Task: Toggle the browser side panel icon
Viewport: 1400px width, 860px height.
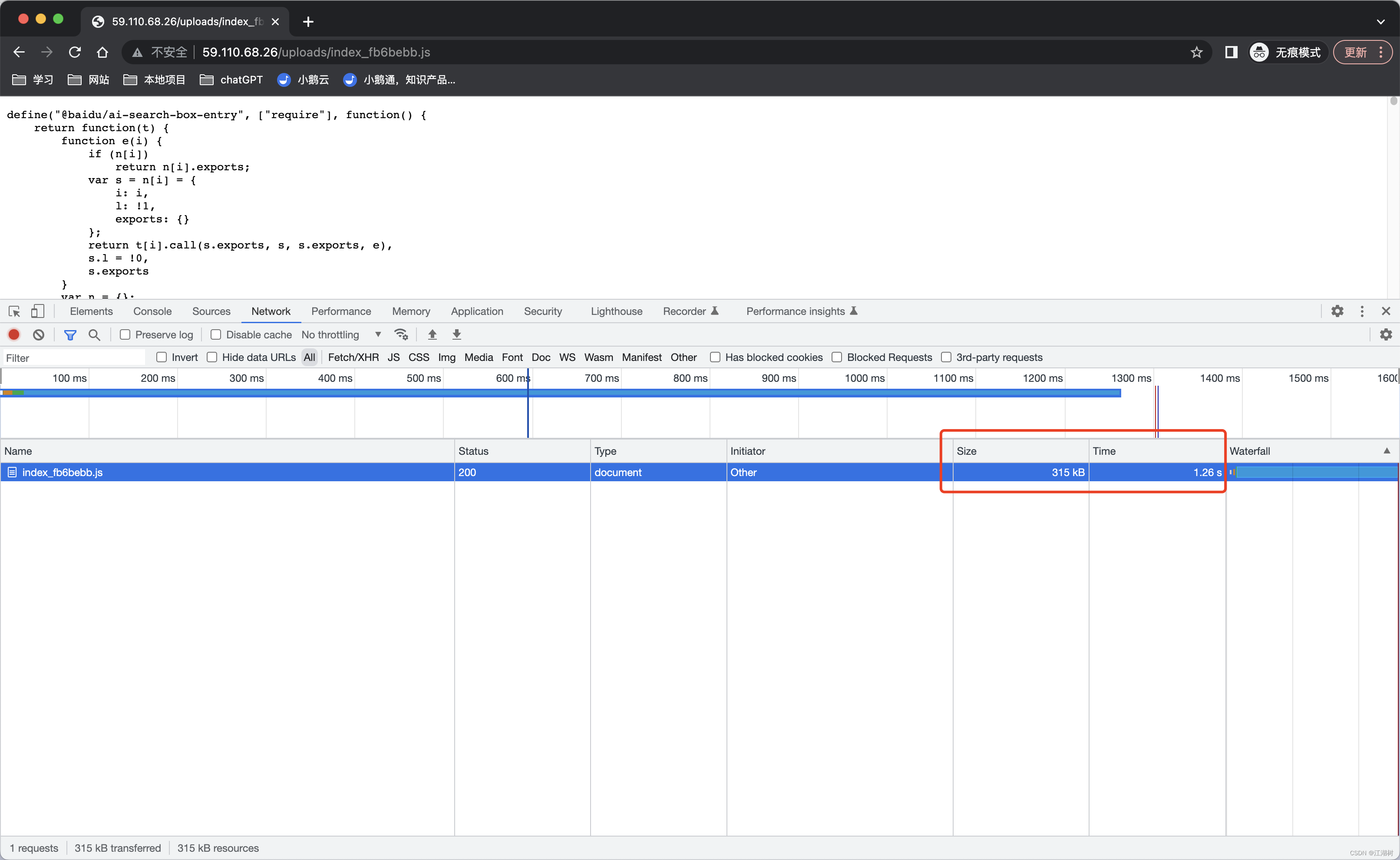Action: pyautogui.click(x=1231, y=52)
